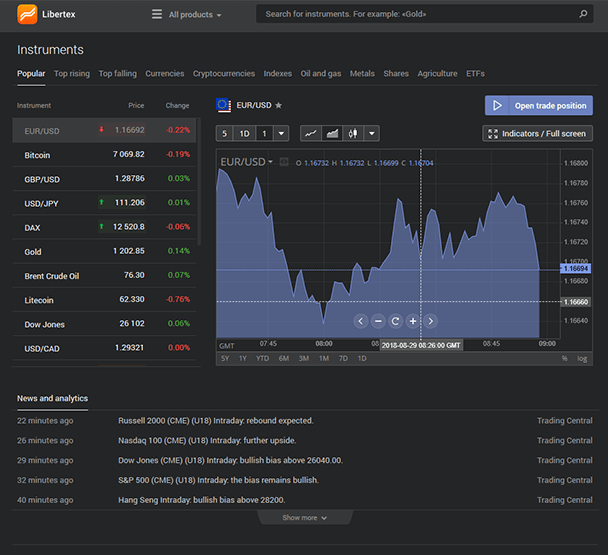
Task: Select 6M chart range
Action: pyautogui.click(x=284, y=358)
